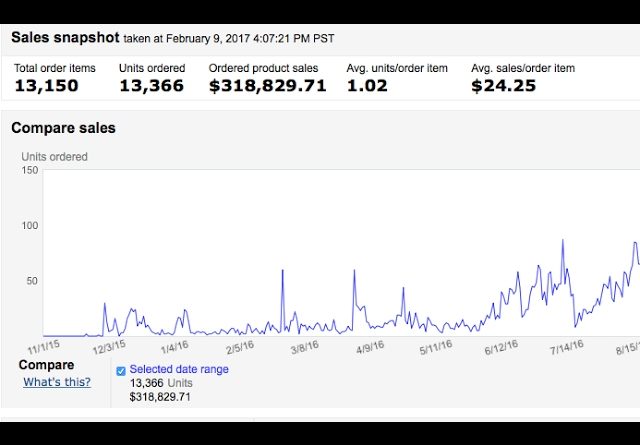Click the Selected date range label
This screenshot has width=640, height=445.
[179, 370]
